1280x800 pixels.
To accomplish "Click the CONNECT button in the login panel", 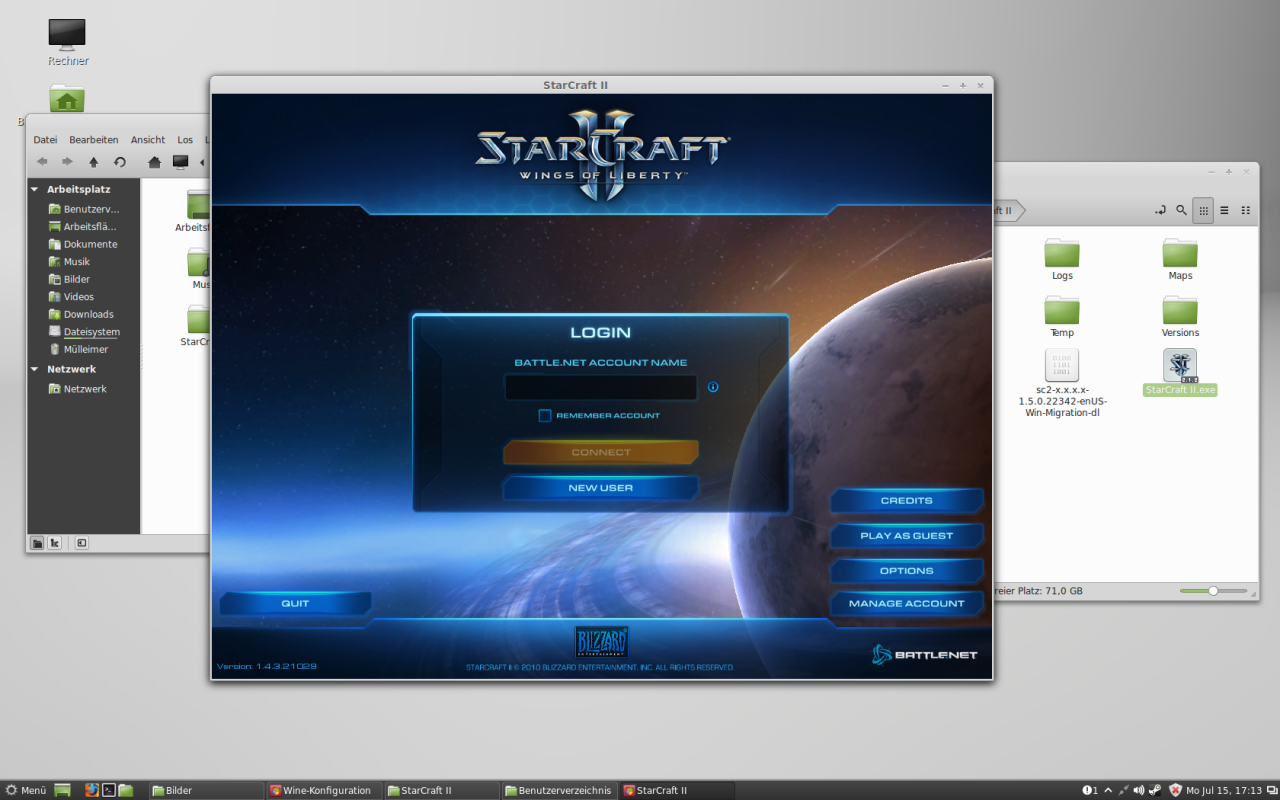I will click(x=600, y=452).
